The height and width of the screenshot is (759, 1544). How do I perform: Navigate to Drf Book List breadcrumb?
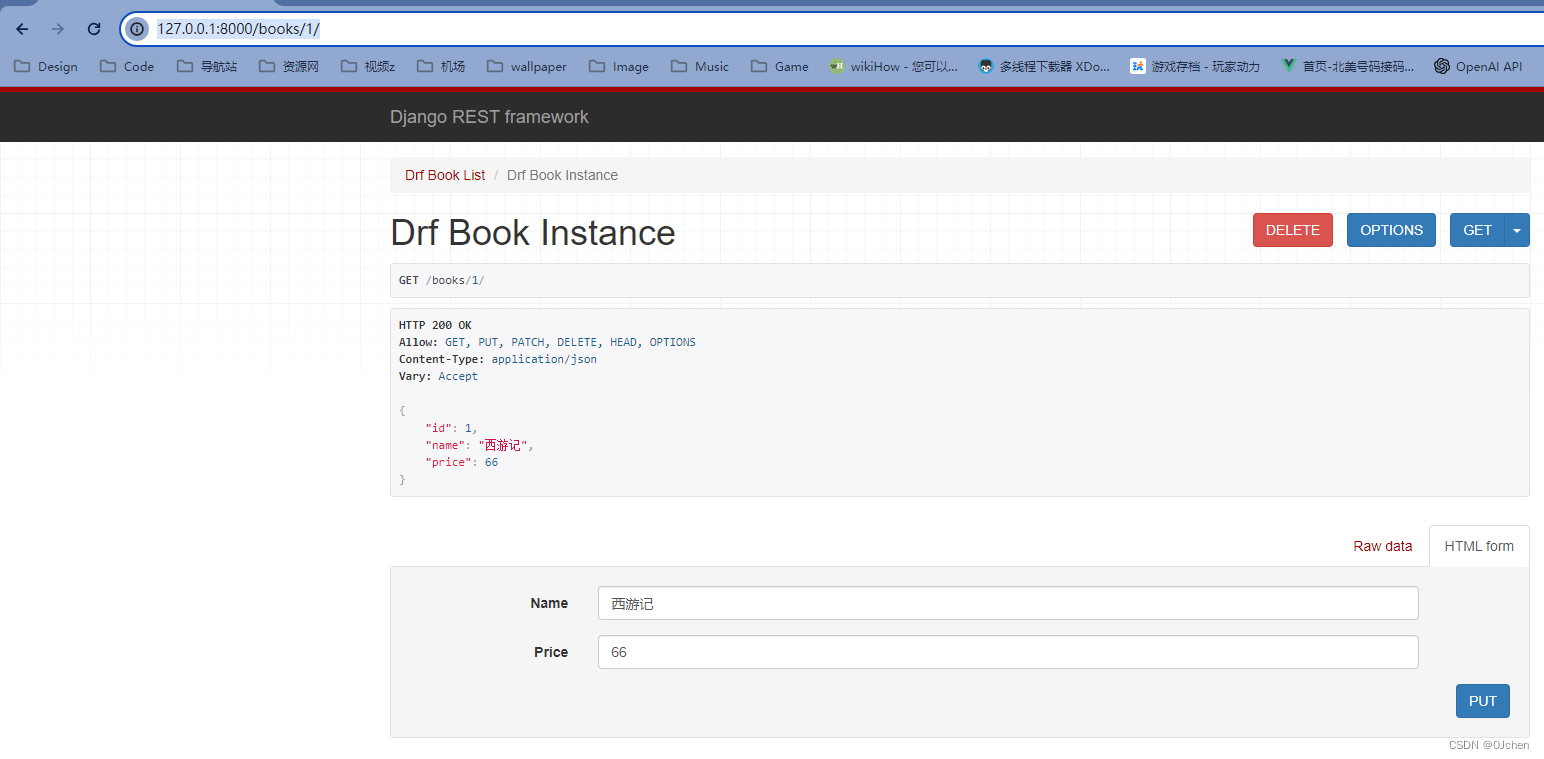pos(445,175)
